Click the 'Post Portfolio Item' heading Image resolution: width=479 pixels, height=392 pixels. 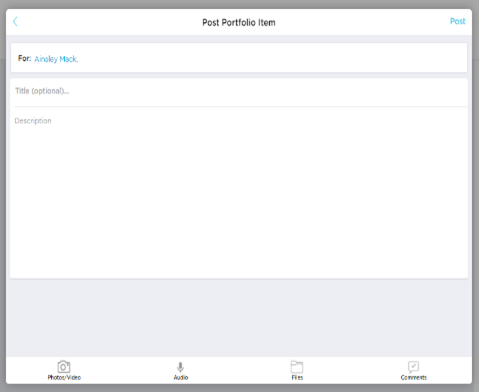point(239,23)
